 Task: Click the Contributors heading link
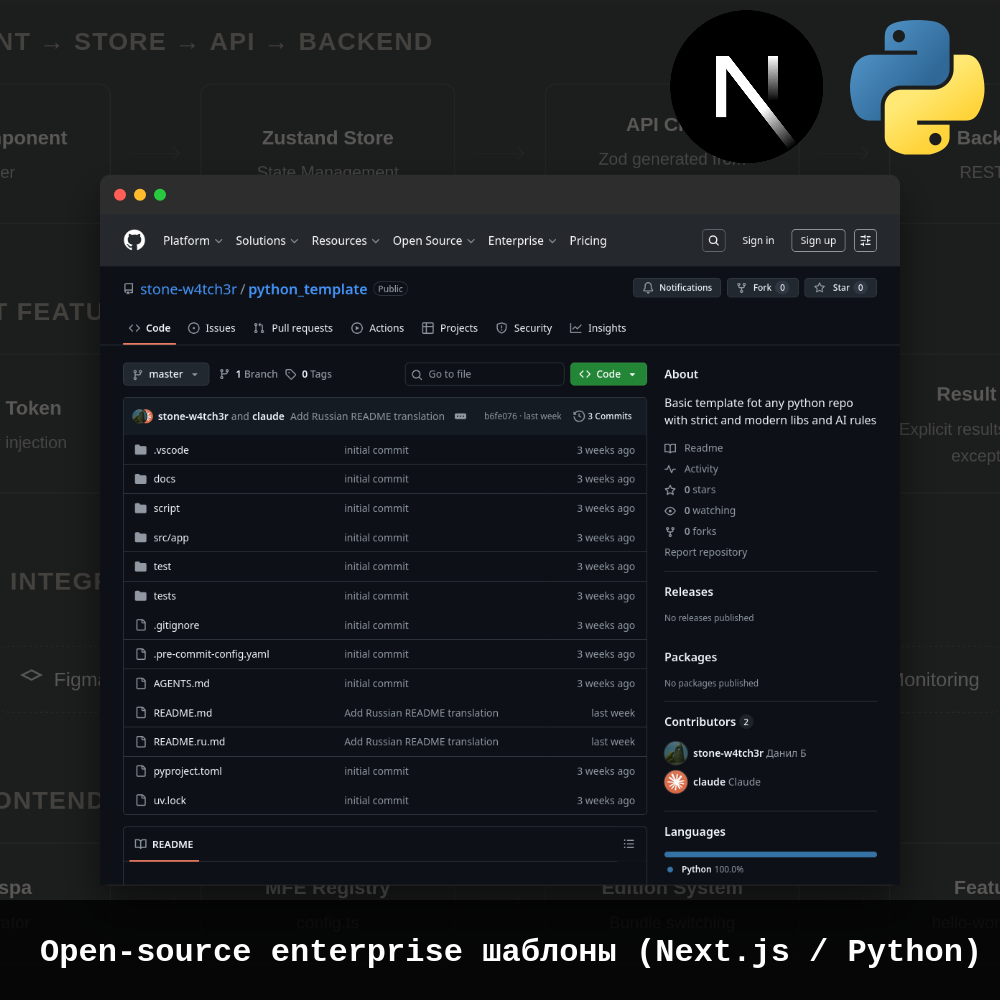[x=700, y=721]
